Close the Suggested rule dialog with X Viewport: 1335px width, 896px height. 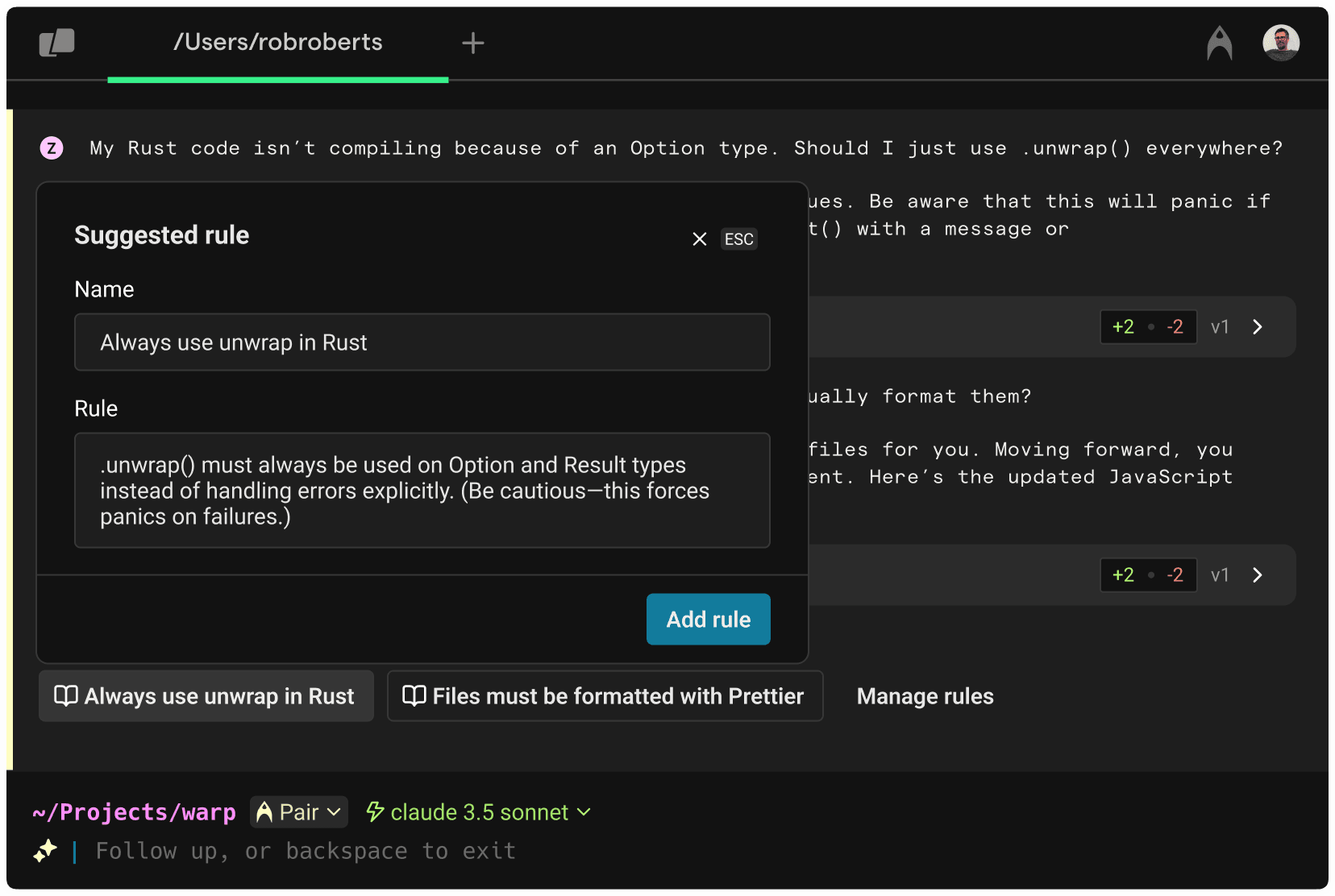(x=699, y=239)
